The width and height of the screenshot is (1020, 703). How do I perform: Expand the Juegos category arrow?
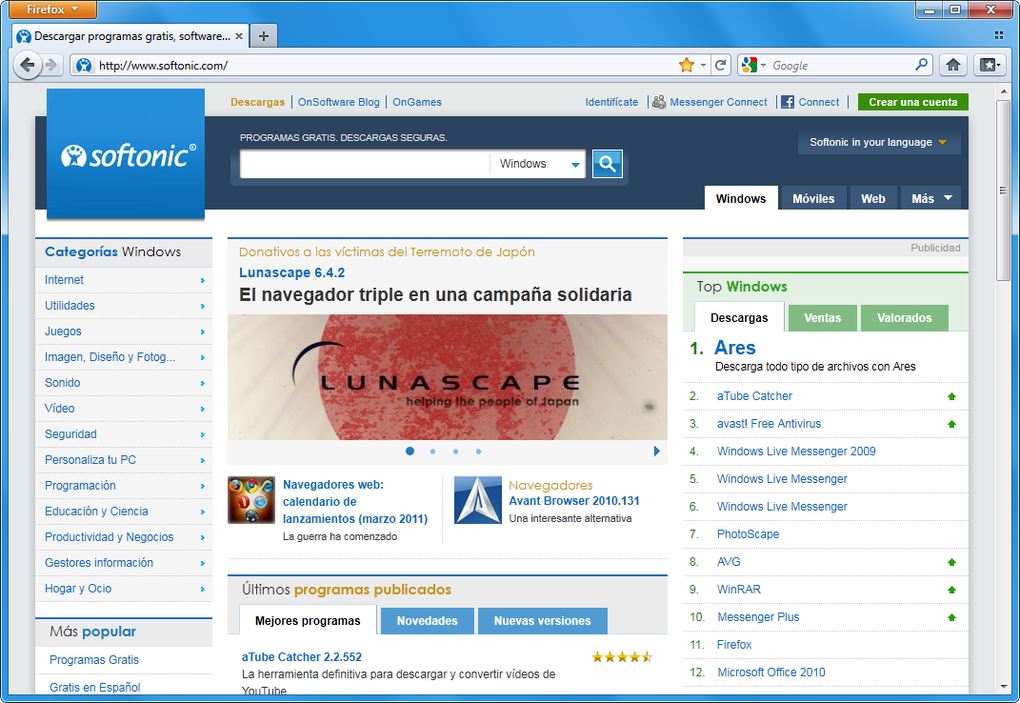(202, 332)
